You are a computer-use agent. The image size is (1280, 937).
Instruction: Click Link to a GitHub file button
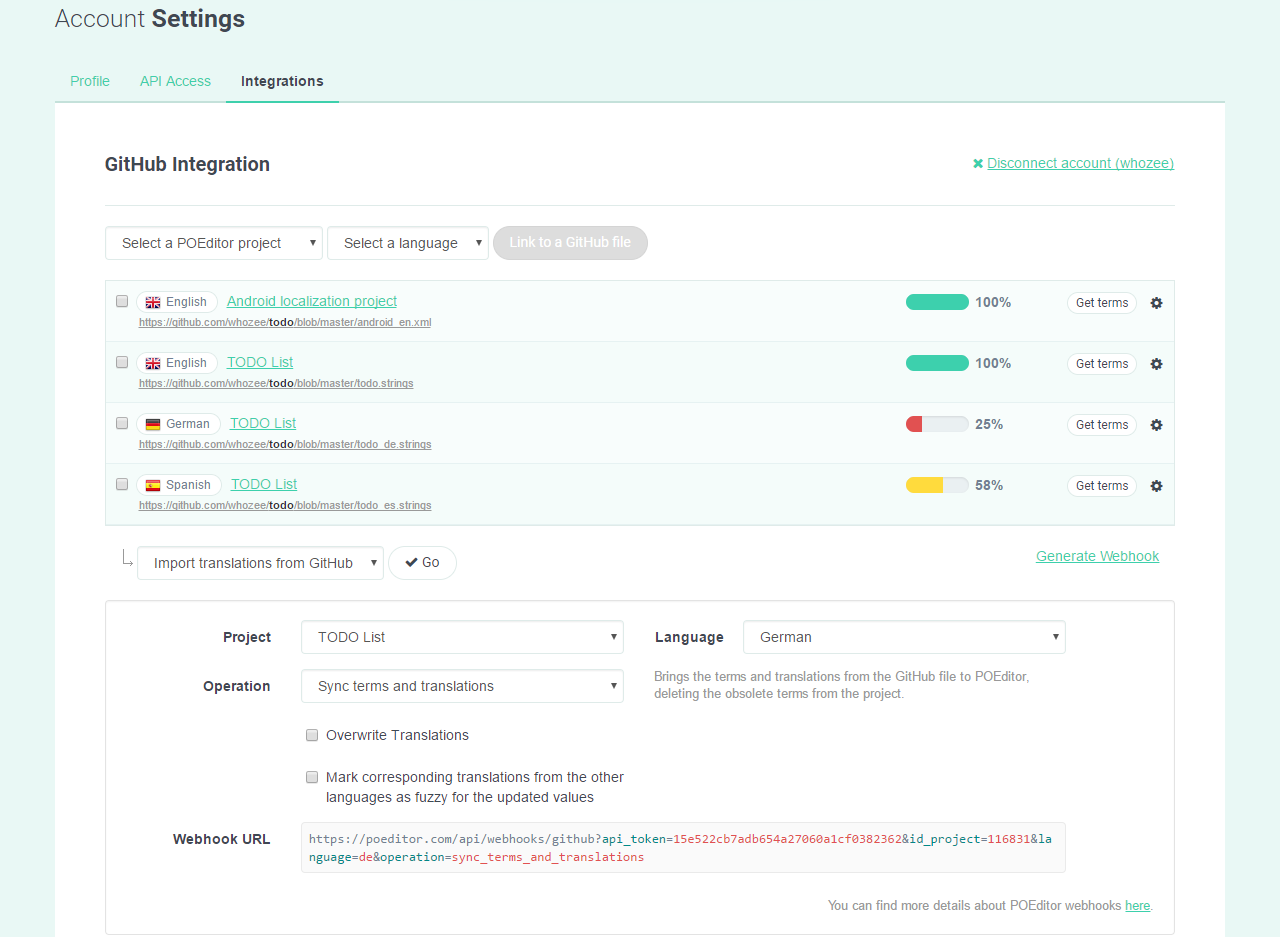pyautogui.click(x=570, y=243)
